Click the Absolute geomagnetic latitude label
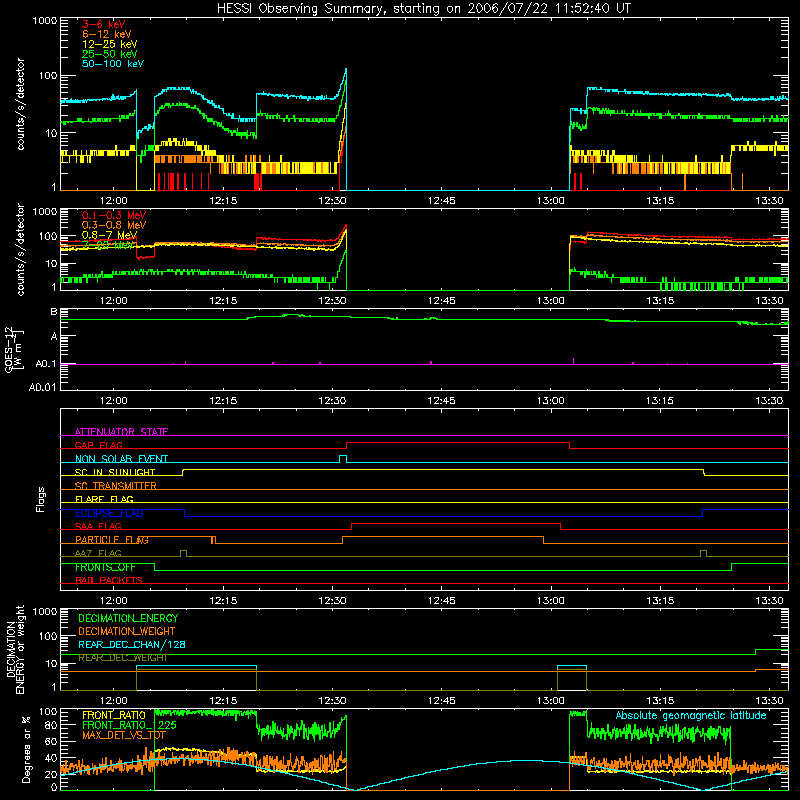800x800 pixels. pos(691,715)
